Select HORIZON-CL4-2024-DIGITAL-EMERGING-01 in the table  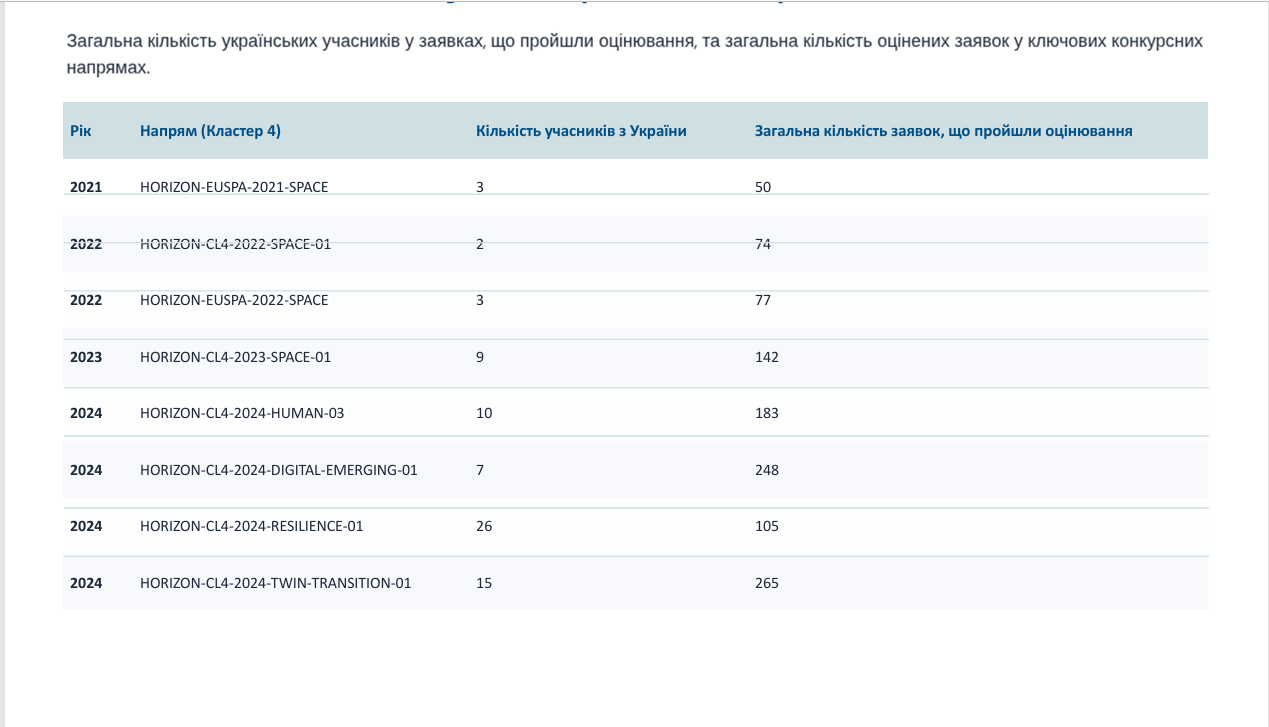[278, 470]
